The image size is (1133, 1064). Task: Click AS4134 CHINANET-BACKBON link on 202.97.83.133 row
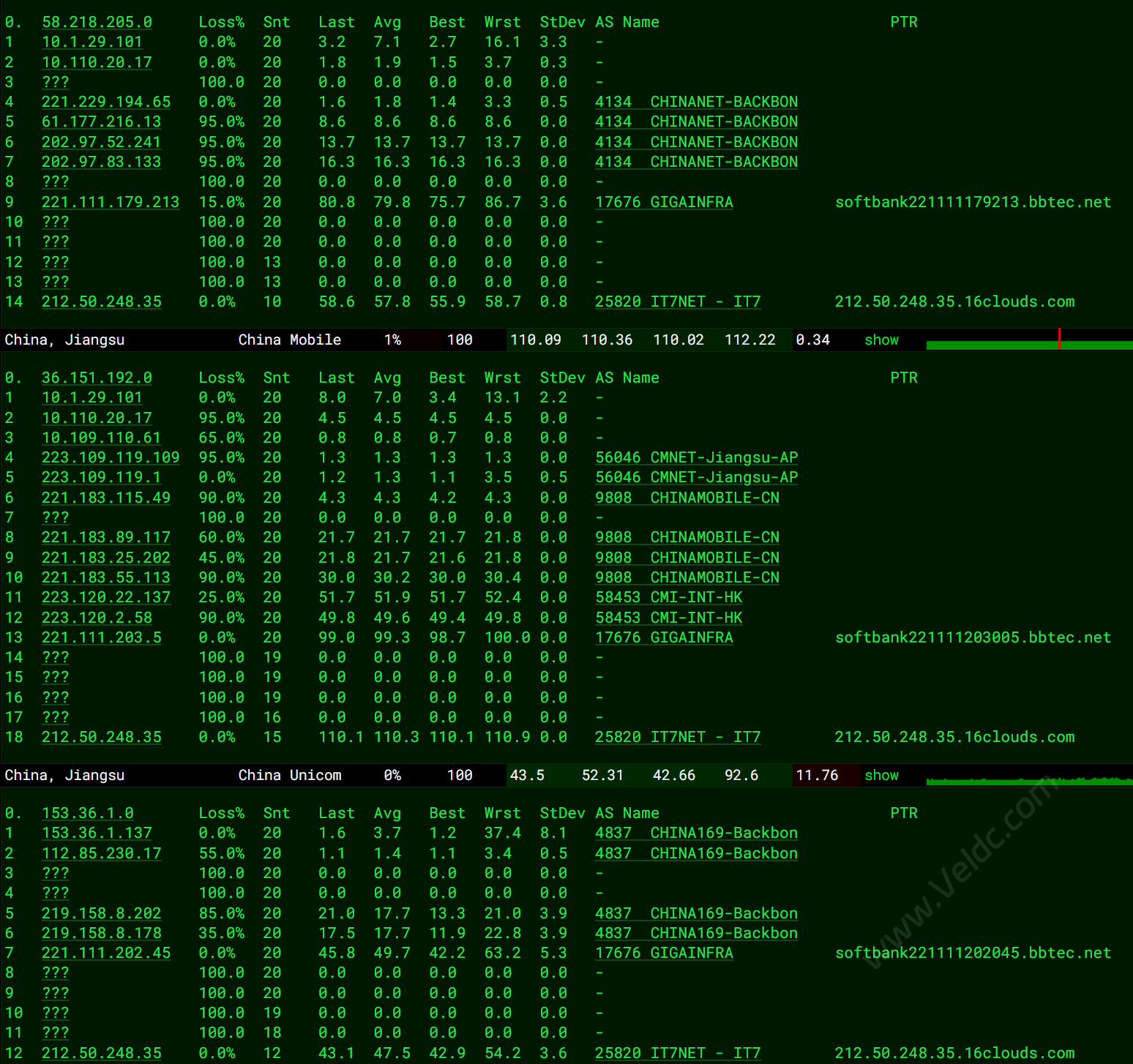(x=696, y=162)
